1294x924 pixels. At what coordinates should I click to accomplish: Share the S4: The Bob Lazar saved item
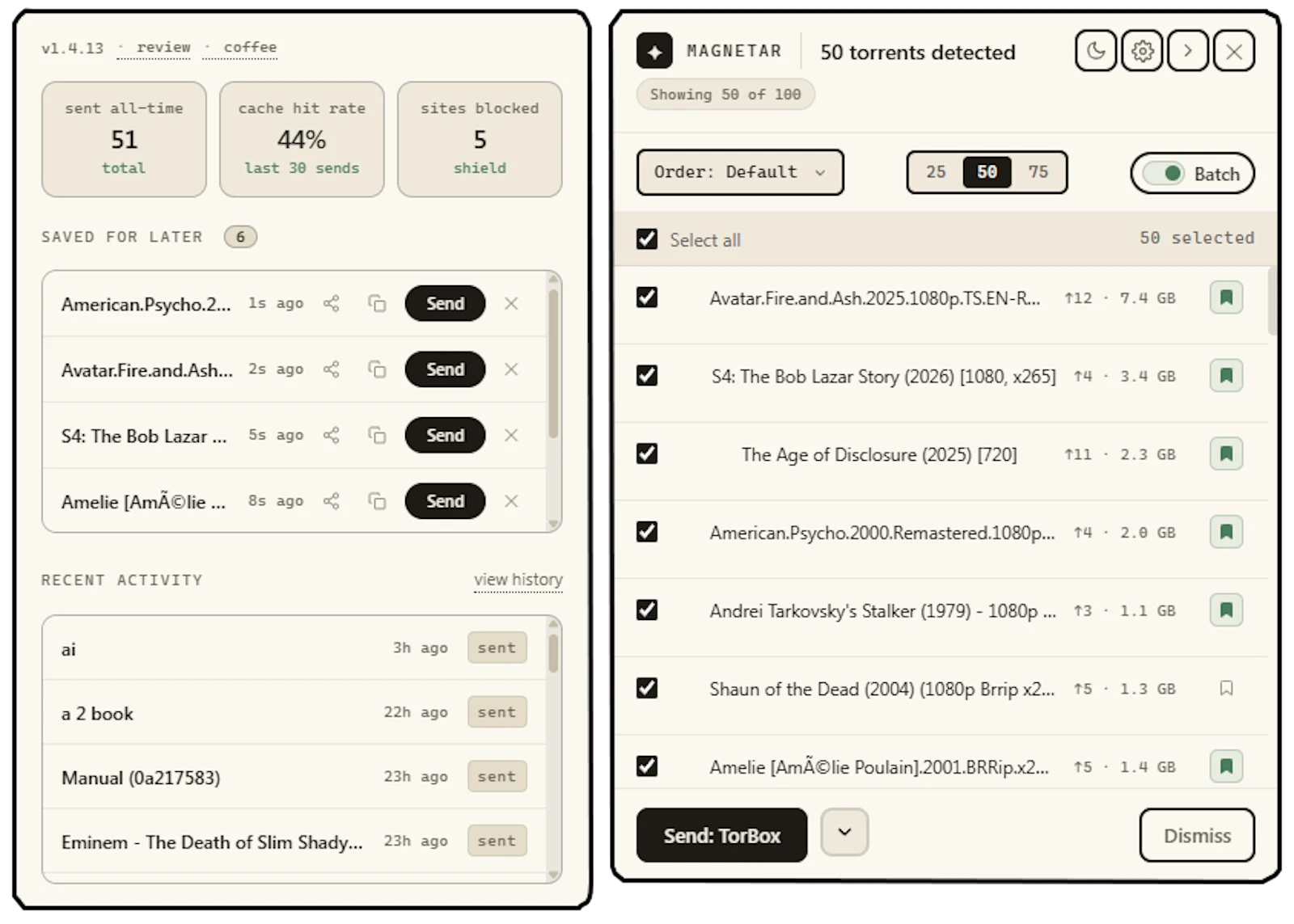tap(331, 435)
